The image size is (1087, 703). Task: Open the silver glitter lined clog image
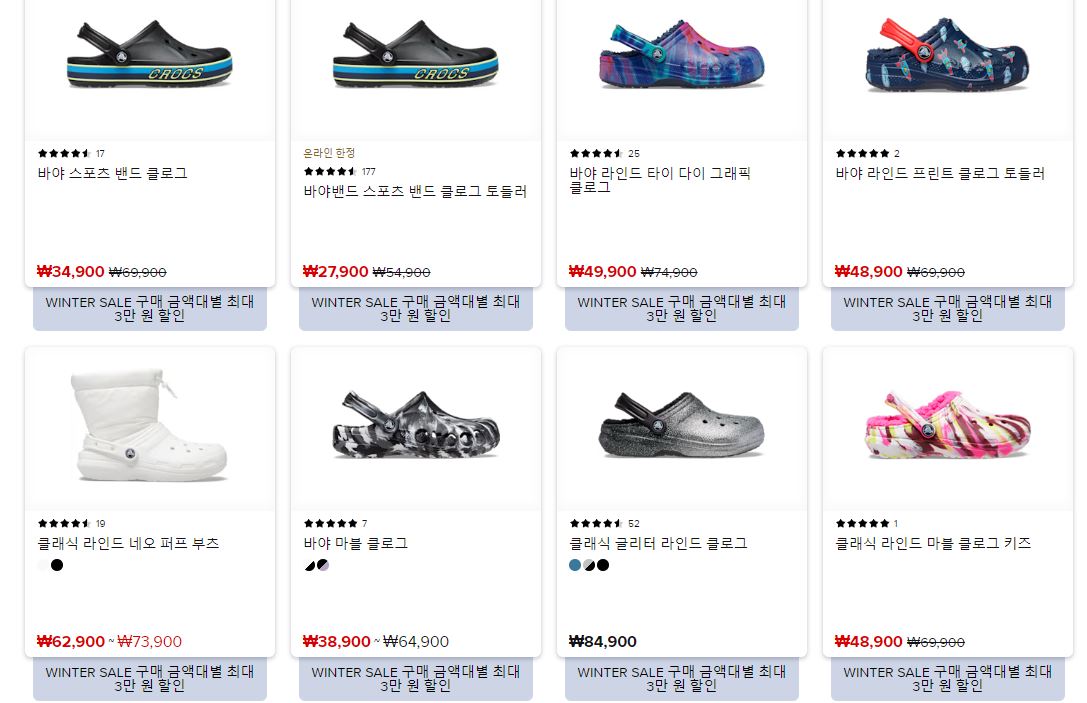(681, 426)
